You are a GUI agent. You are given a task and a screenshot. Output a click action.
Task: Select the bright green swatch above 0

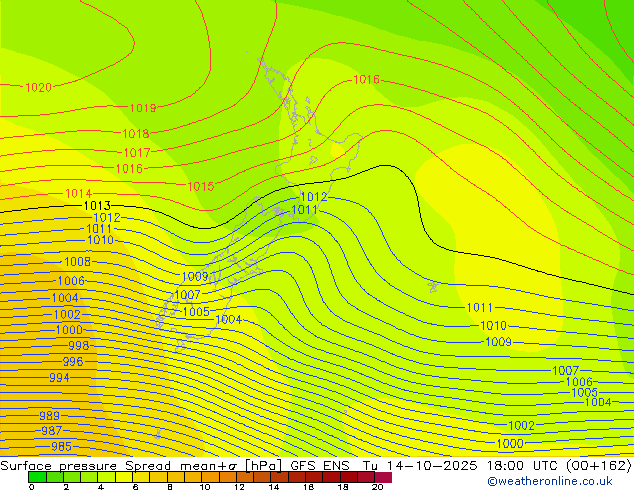click(x=37, y=477)
